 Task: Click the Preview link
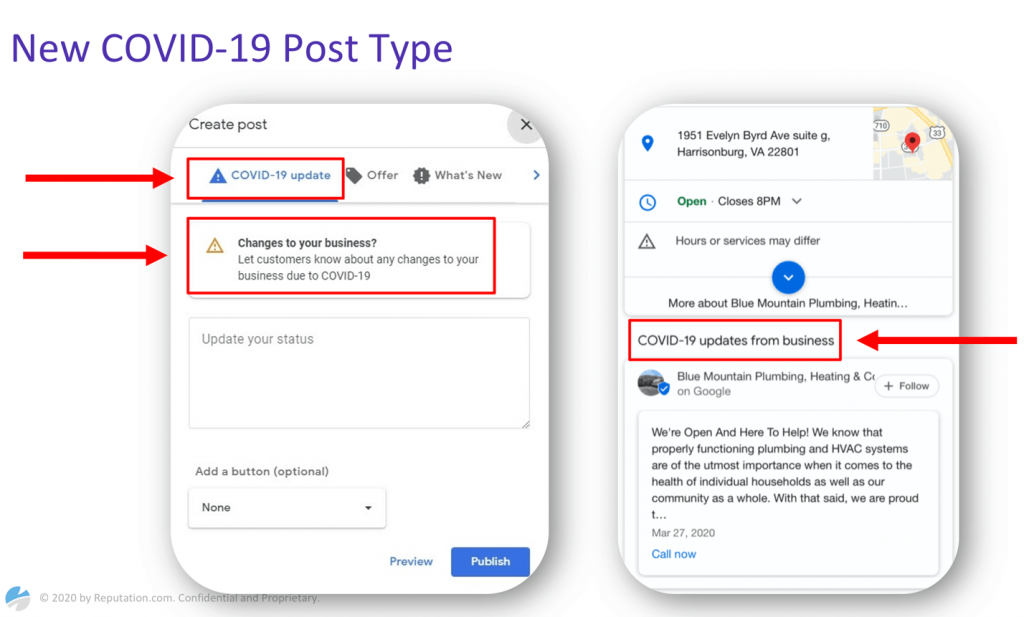click(x=411, y=562)
